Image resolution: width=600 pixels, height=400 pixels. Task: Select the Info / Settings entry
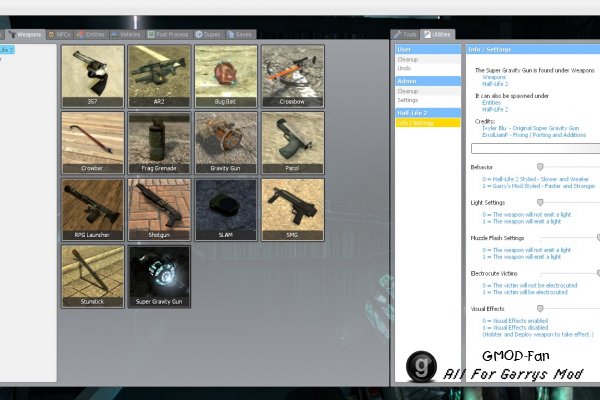click(x=428, y=123)
